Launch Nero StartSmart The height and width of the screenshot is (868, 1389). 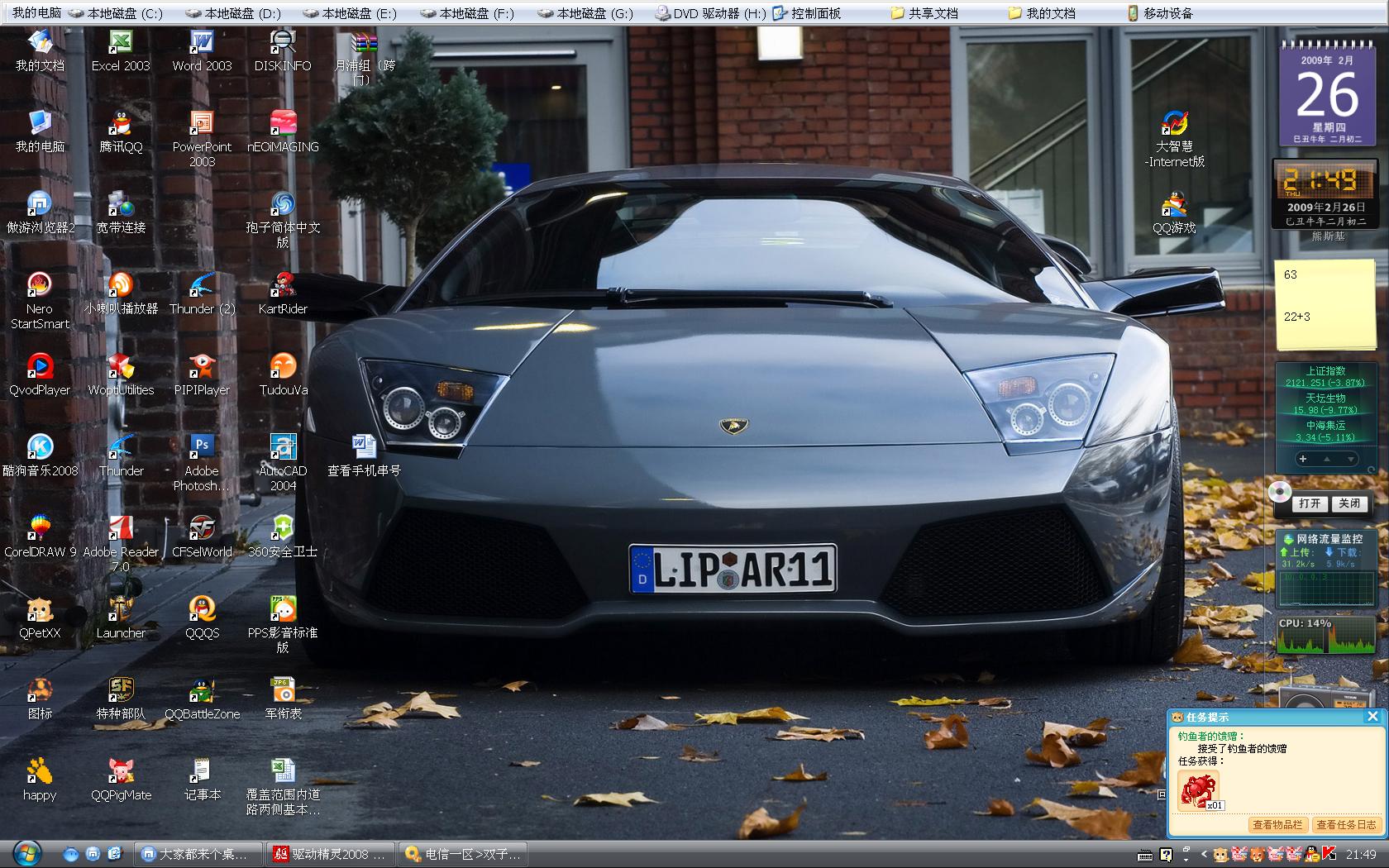click(40, 301)
